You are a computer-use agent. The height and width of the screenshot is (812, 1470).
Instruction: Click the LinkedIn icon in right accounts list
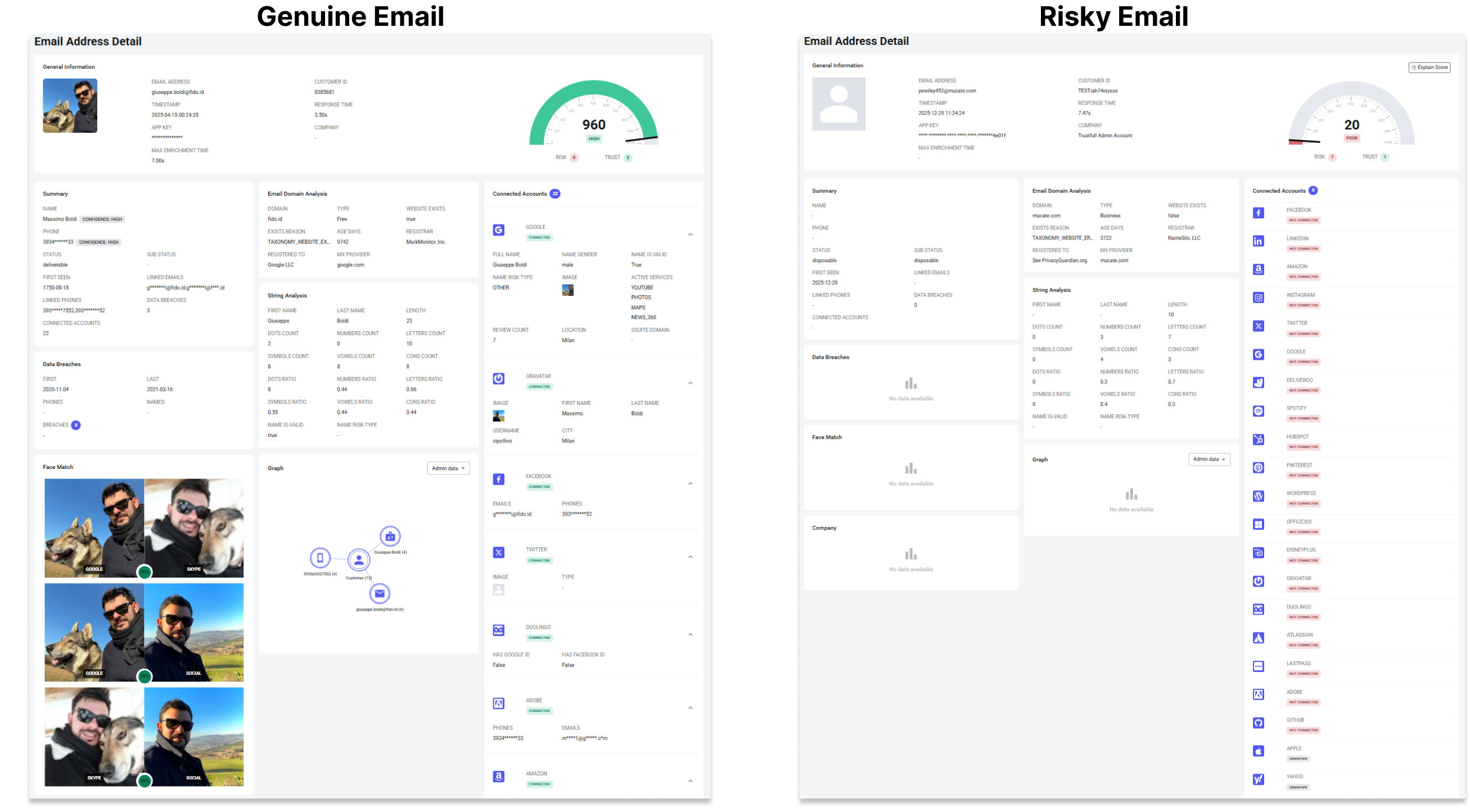click(1258, 241)
